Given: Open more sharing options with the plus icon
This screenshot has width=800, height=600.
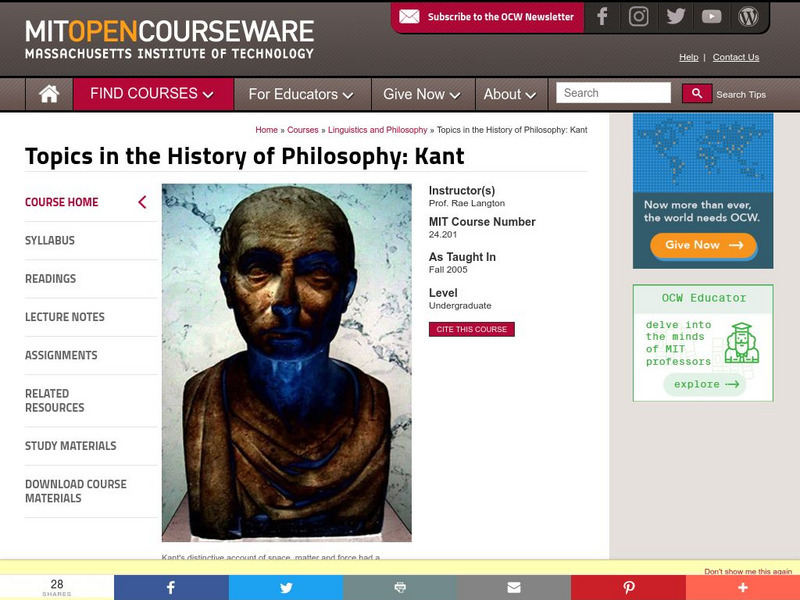Looking at the screenshot, I should (x=742, y=587).
